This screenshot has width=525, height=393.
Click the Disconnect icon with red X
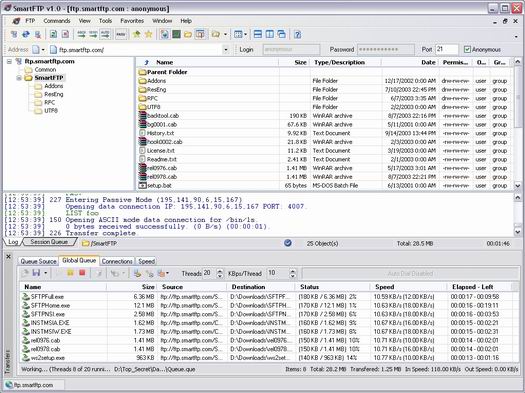(x=38, y=34)
